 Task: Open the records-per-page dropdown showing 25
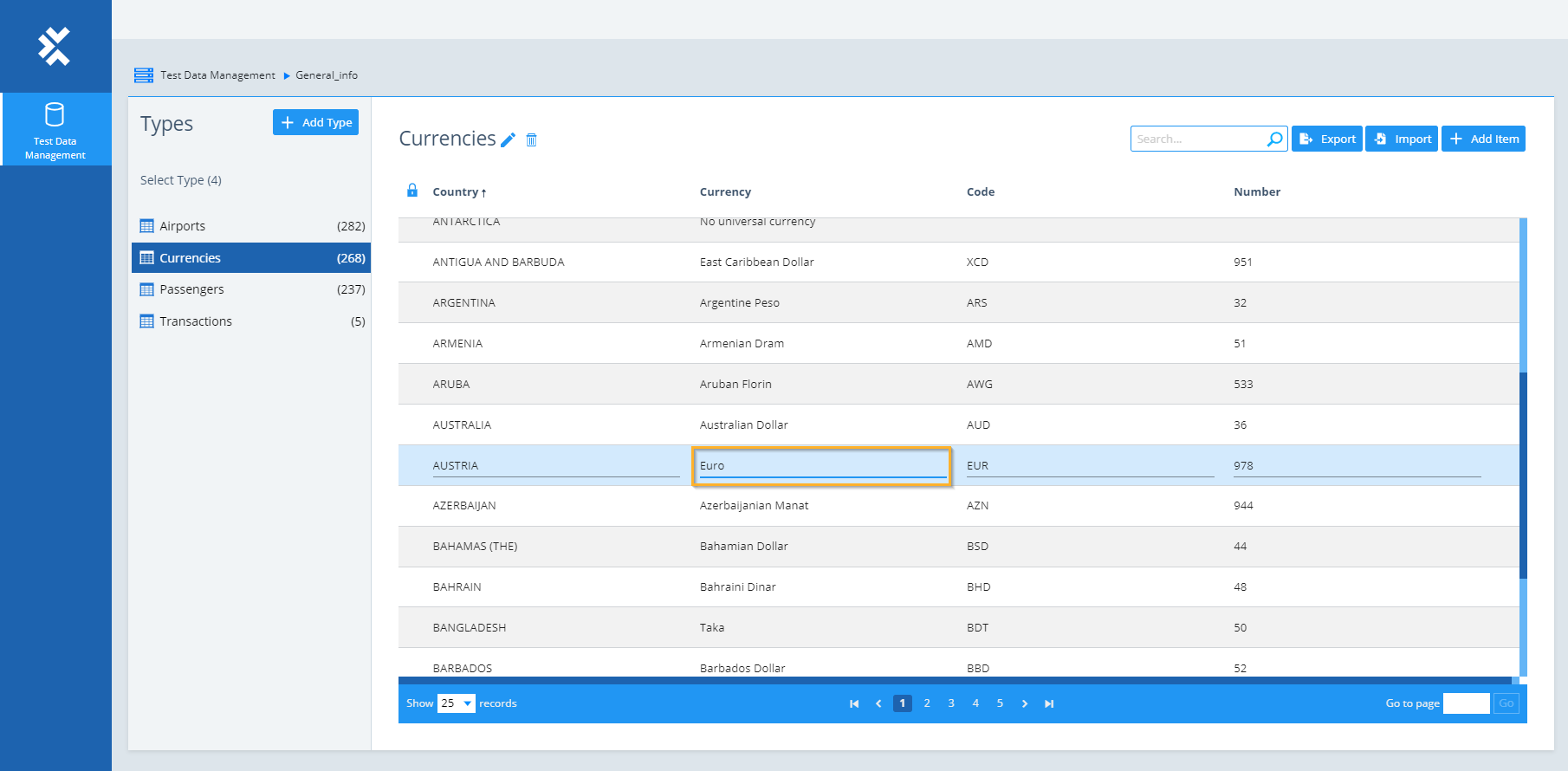(x=457, y=703)
